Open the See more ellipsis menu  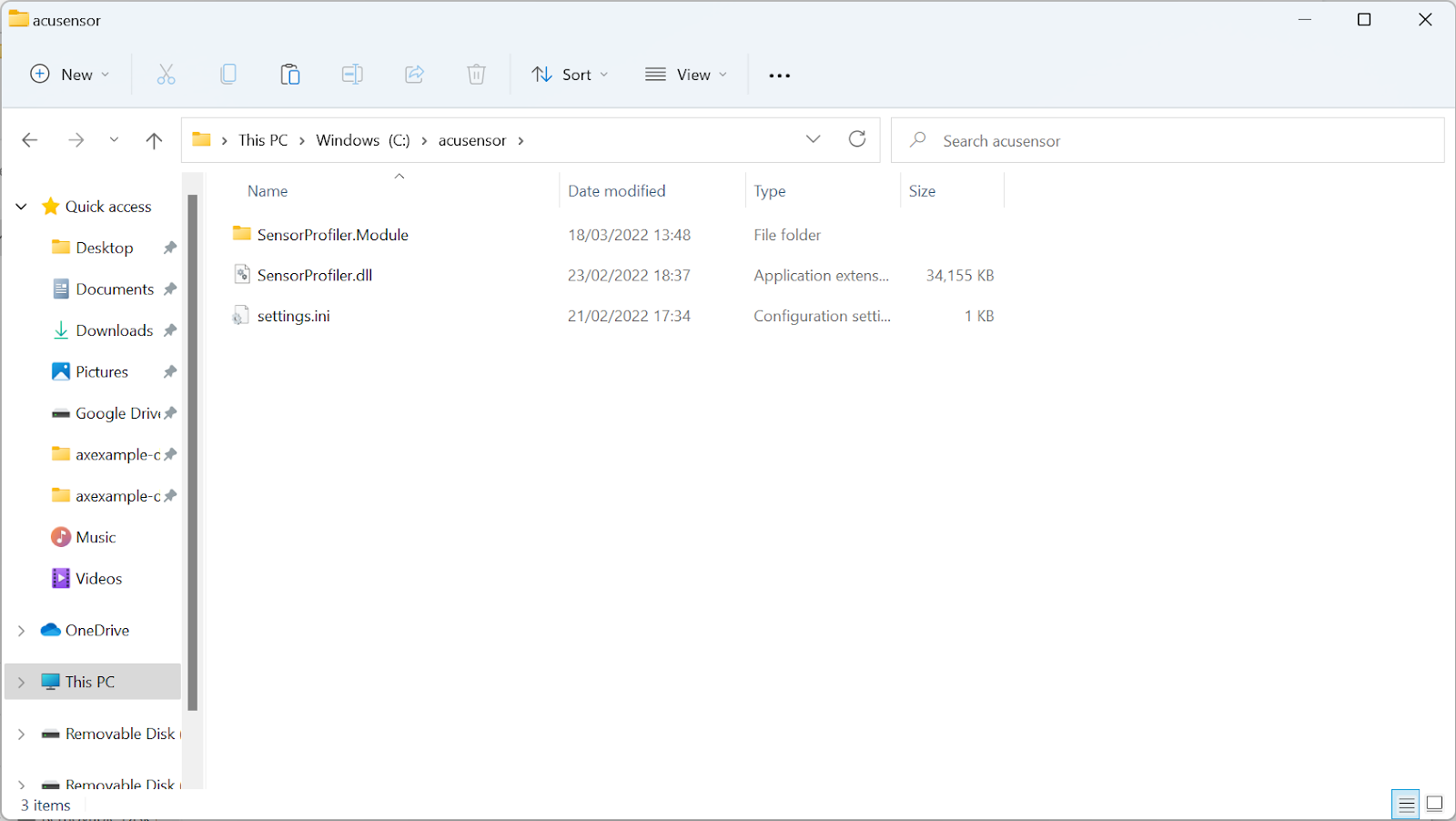click(780, 76)
